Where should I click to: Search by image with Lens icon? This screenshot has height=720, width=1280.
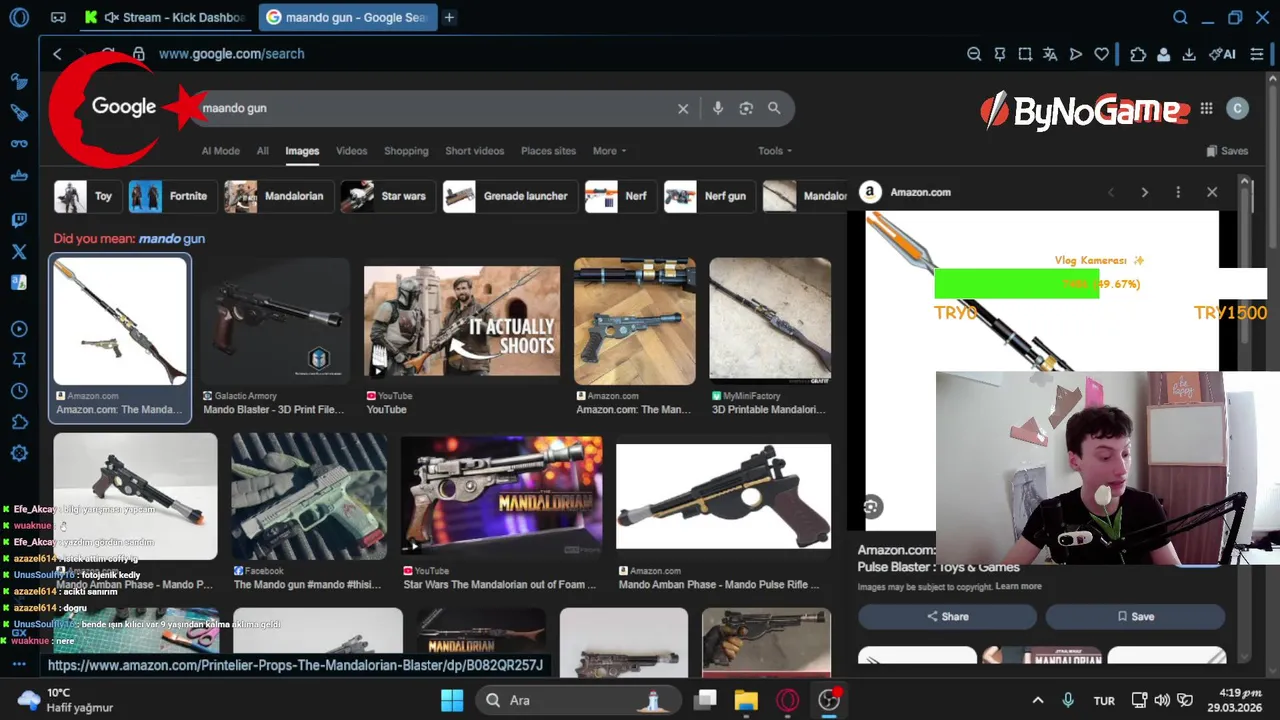tap(746, 108)
